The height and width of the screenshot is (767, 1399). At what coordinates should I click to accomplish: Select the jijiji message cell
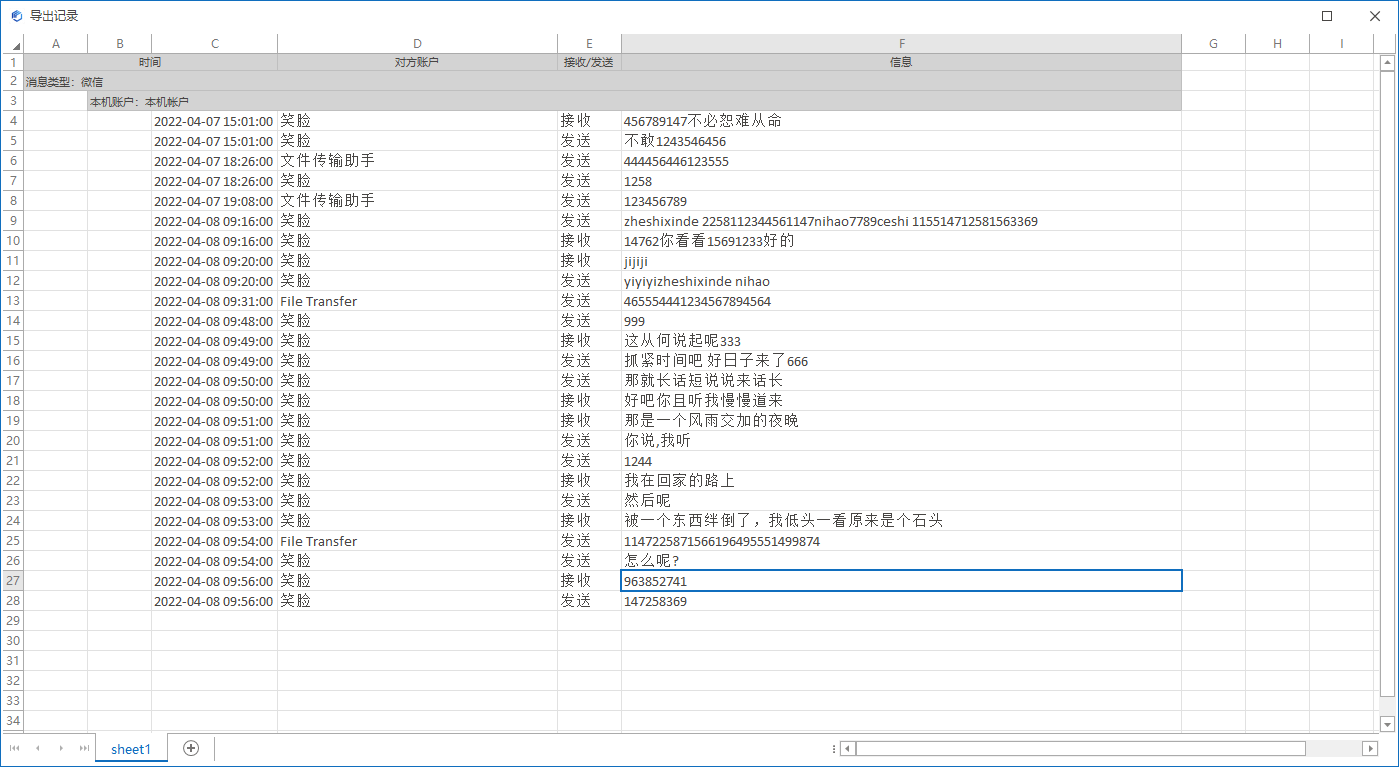(902, 261)
